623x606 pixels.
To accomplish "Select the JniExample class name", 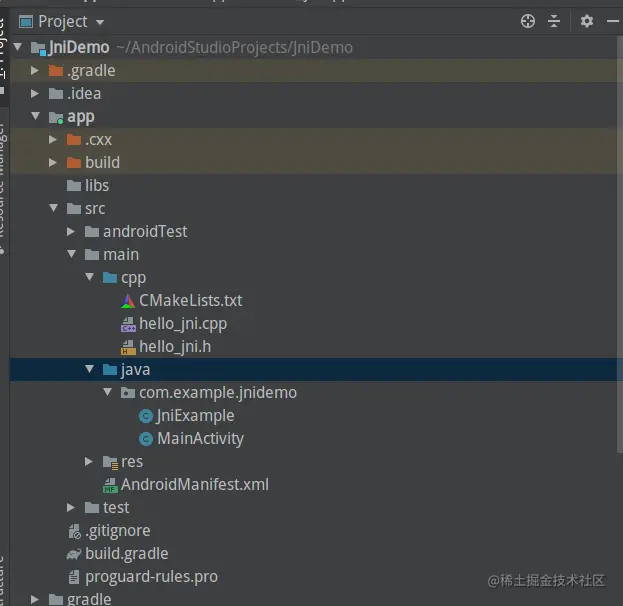I will pos(195,416).
